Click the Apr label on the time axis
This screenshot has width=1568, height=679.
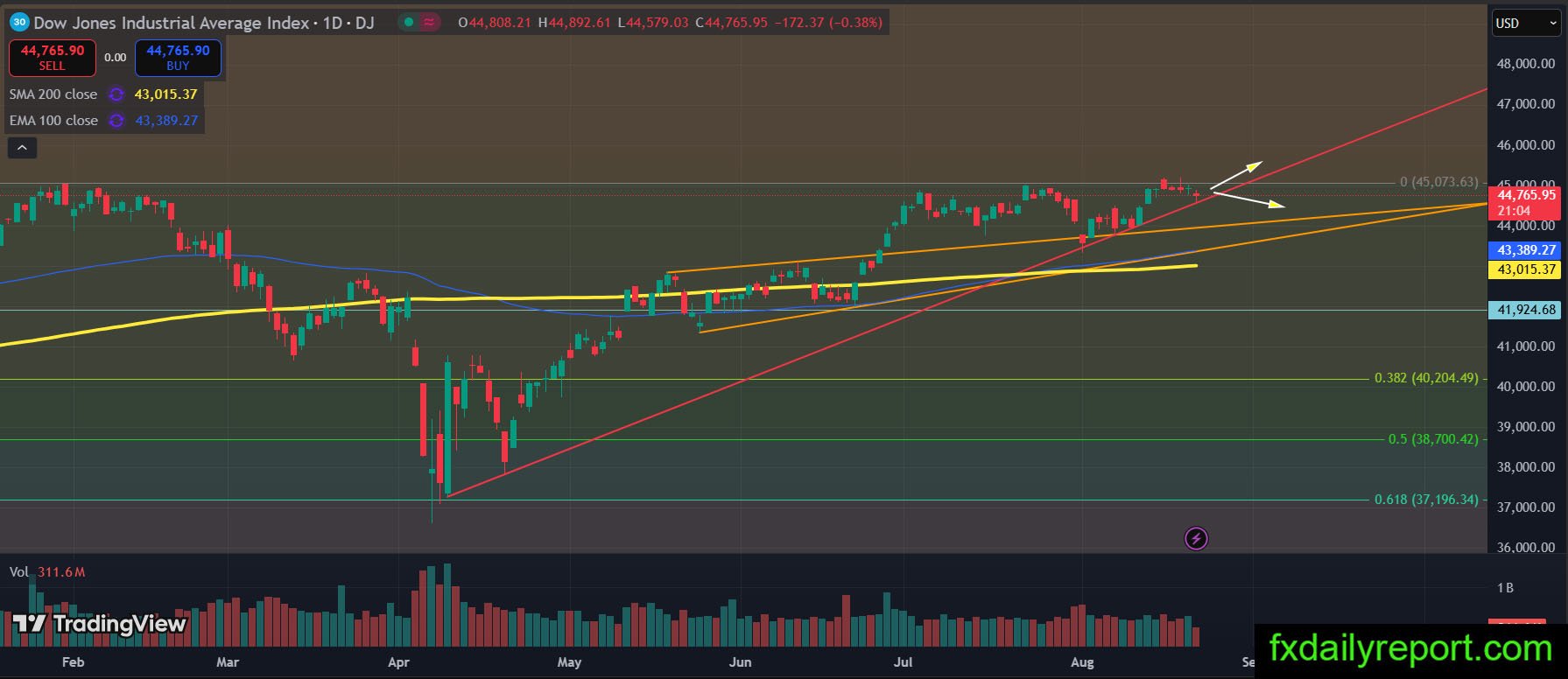pos(398,662)
